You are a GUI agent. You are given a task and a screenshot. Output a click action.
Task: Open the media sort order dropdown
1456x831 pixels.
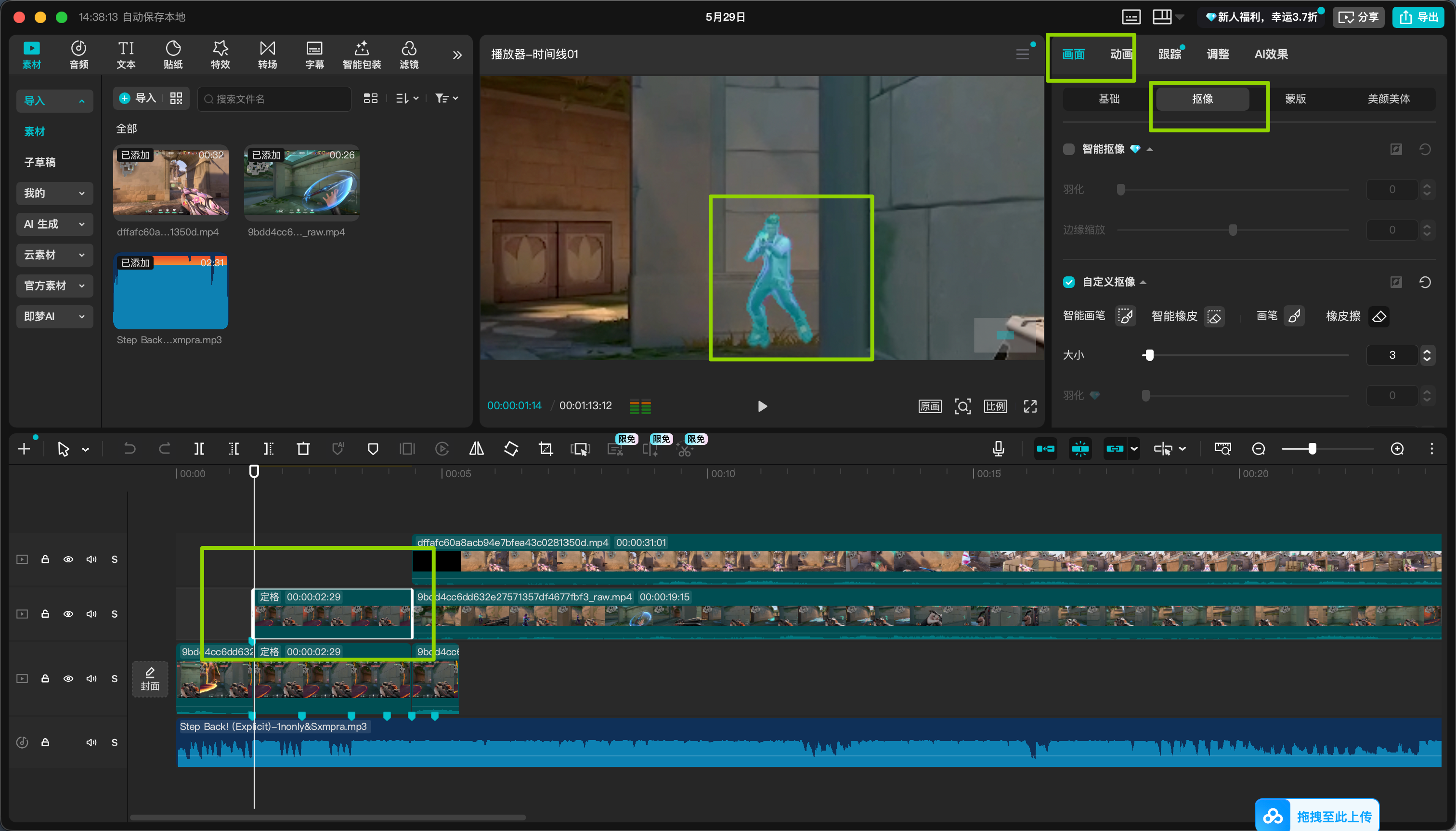click(407, 99)
